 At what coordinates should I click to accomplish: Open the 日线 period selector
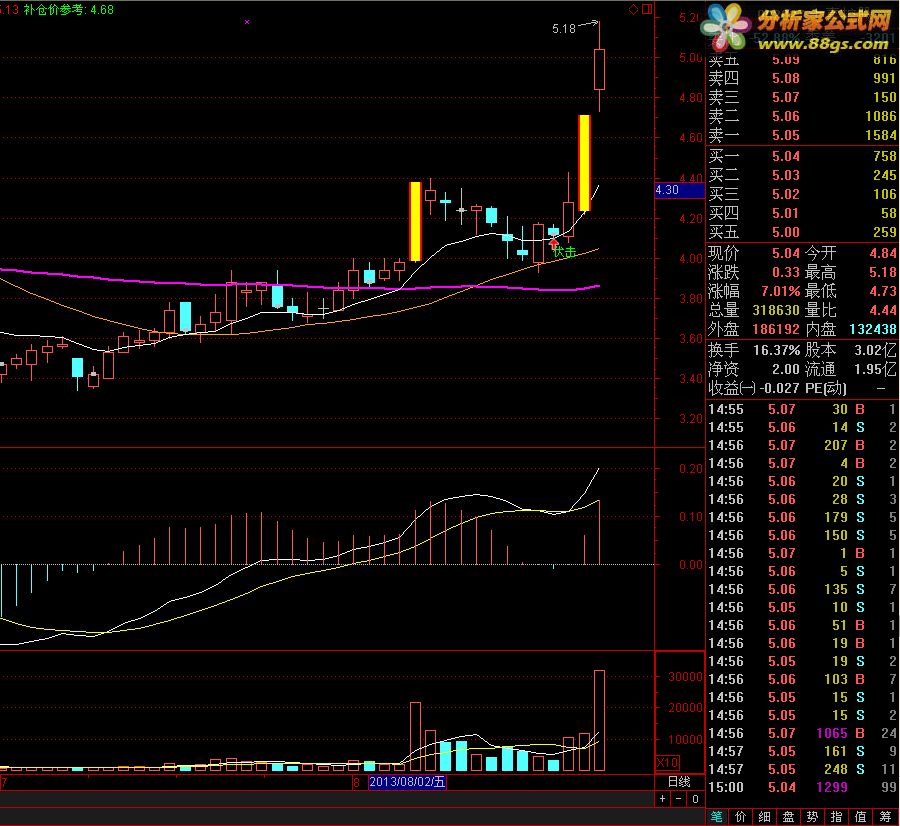click(679, 781)
